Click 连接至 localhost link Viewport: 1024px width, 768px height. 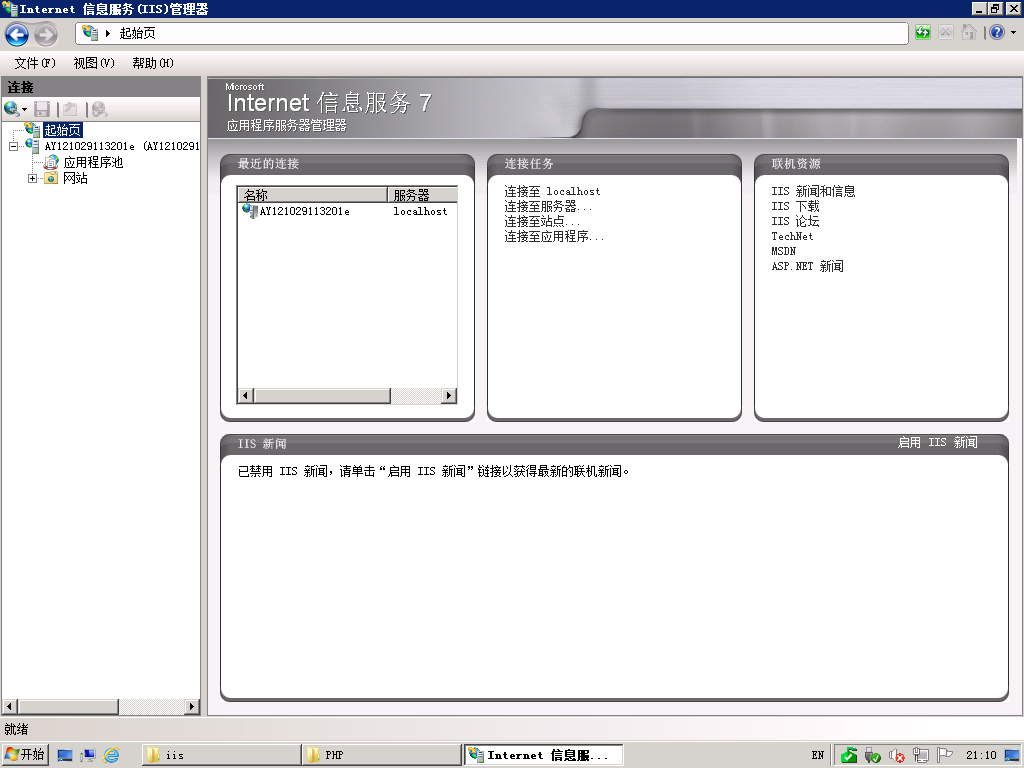[552, 191]
